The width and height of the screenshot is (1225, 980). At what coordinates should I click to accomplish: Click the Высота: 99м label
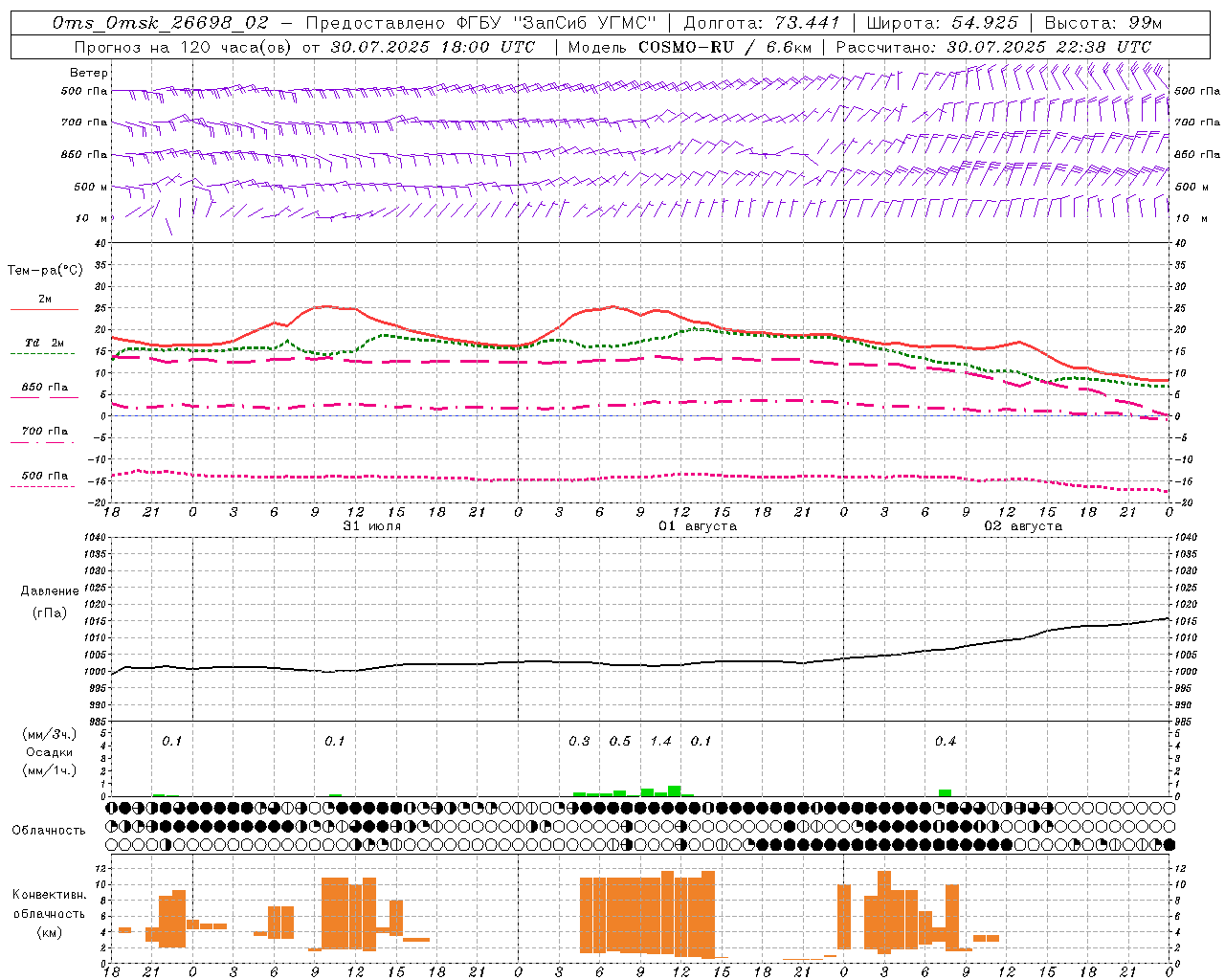[1102, 22]
